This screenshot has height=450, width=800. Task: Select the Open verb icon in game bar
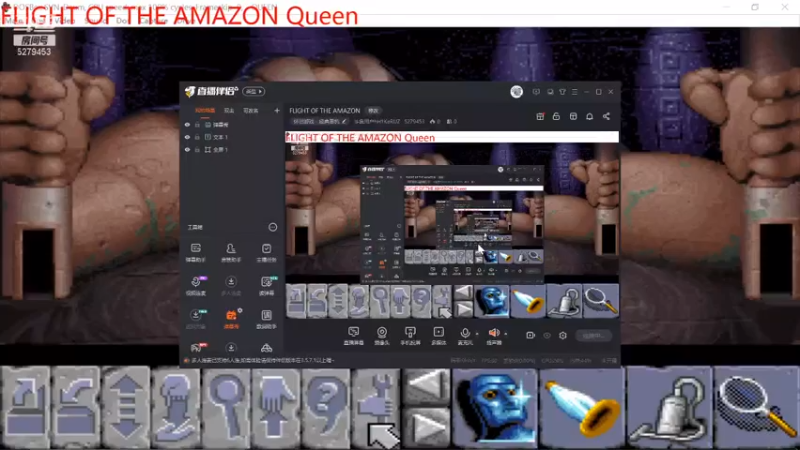pos(26,407)
